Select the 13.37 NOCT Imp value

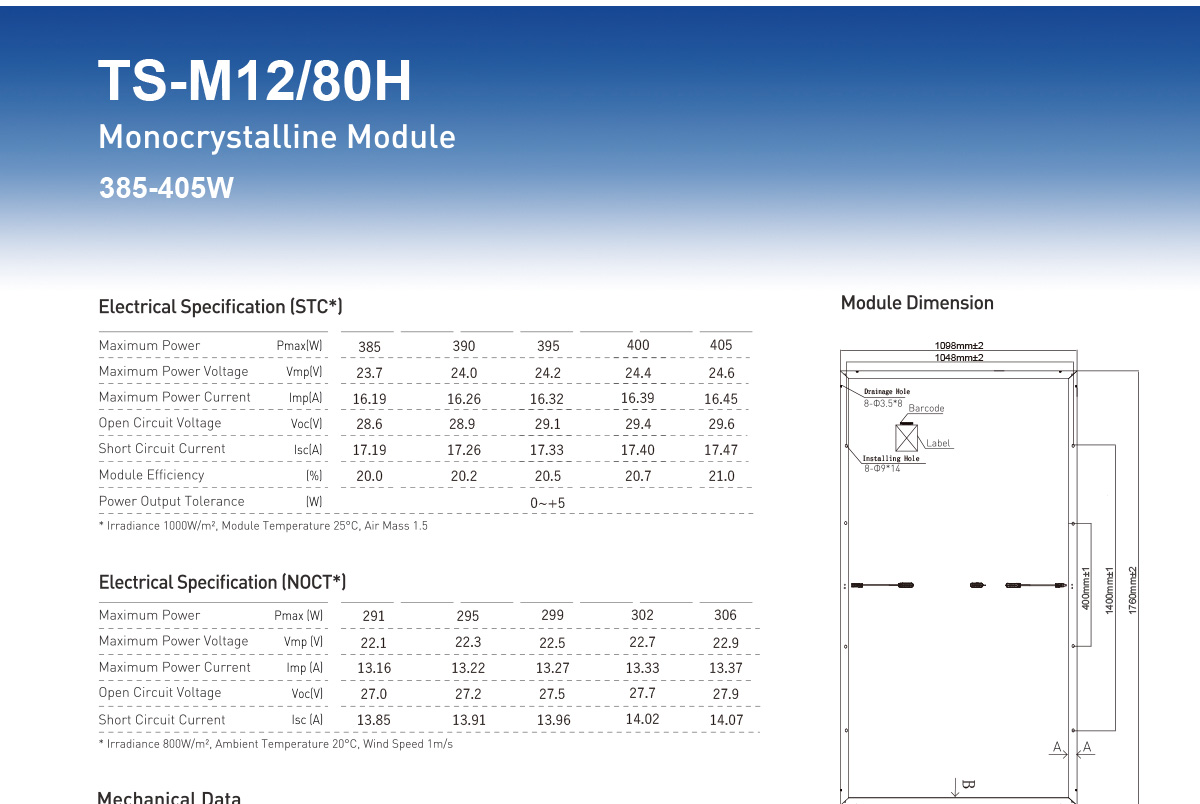tap(726, 668)
